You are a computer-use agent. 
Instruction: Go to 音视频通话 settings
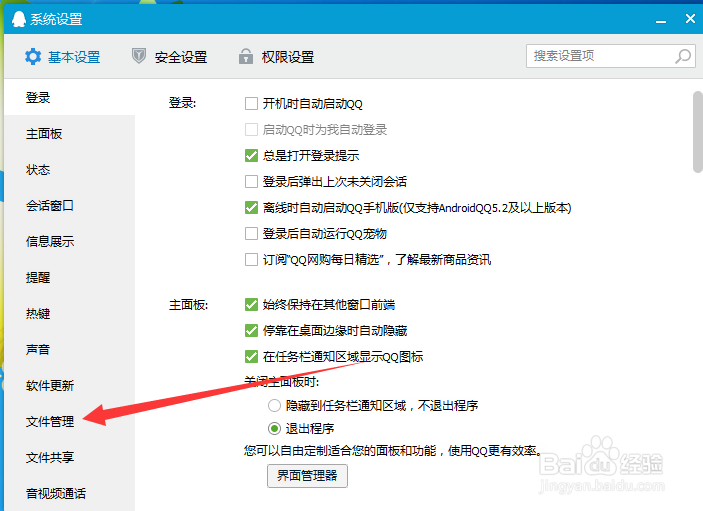pos(69,494)
